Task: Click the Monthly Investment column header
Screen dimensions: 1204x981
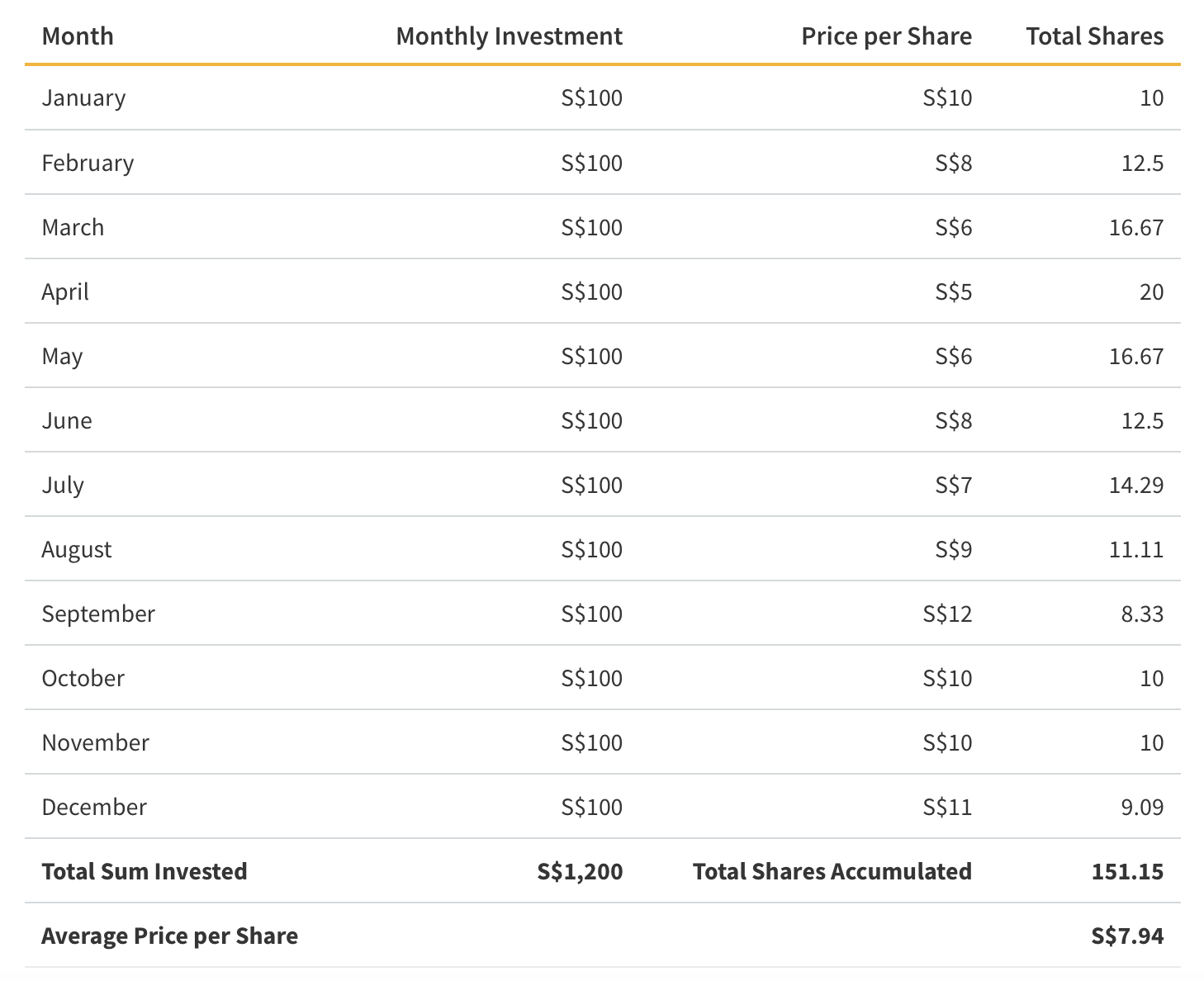Action: (509, 36)
